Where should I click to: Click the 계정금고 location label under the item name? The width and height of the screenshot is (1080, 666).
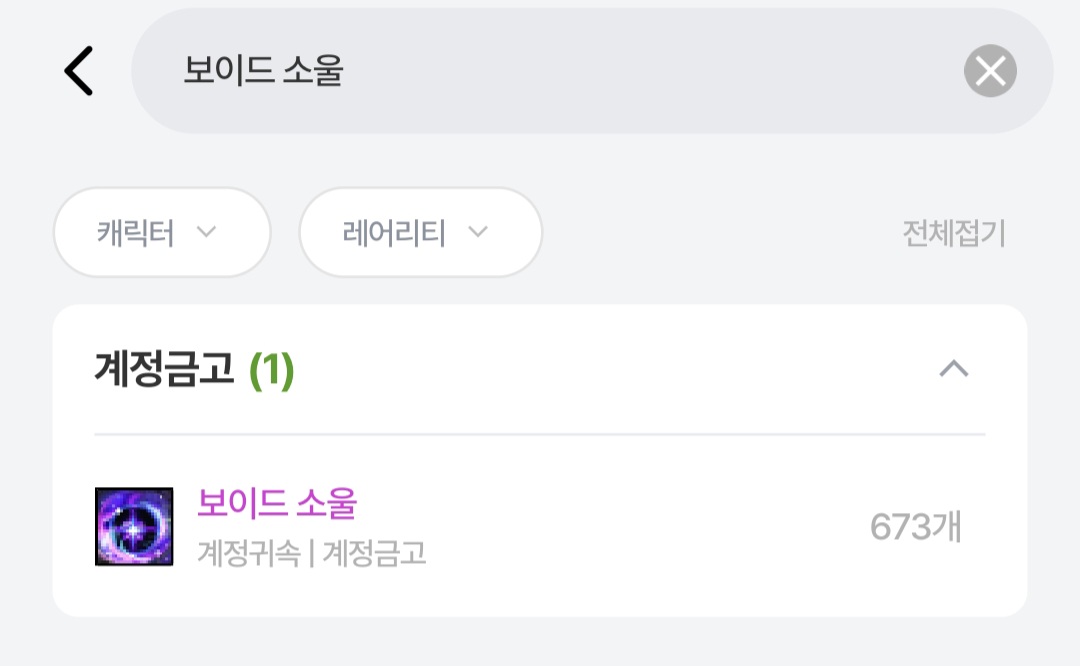click(x=374, y=553)
